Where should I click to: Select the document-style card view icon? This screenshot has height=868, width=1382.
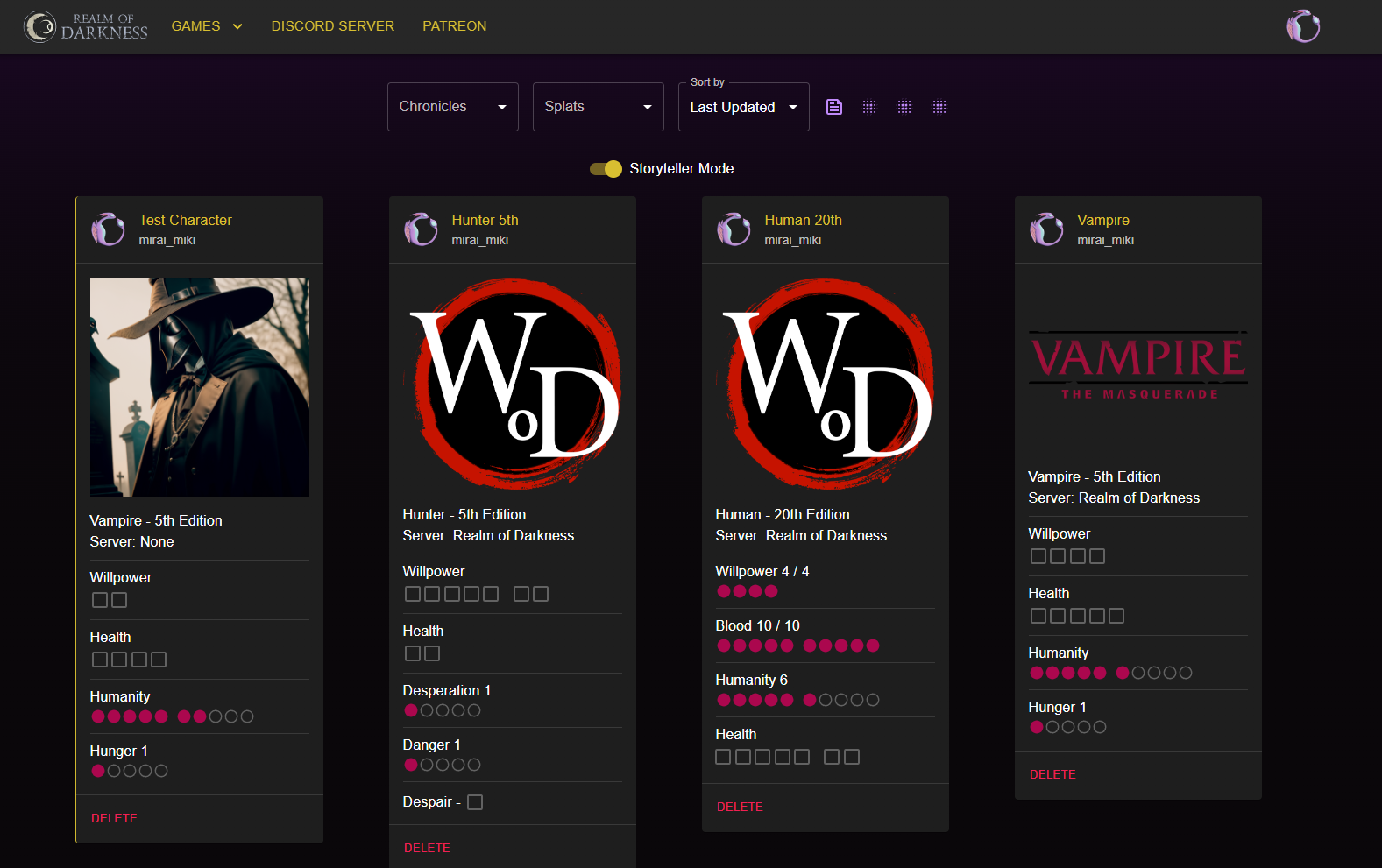[834, 107]
